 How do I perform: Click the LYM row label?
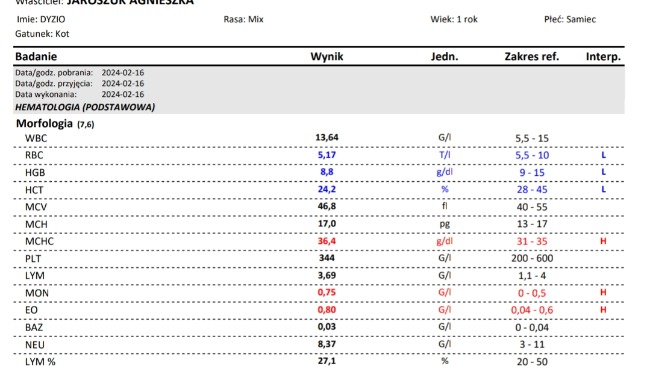tap(35, 276)
